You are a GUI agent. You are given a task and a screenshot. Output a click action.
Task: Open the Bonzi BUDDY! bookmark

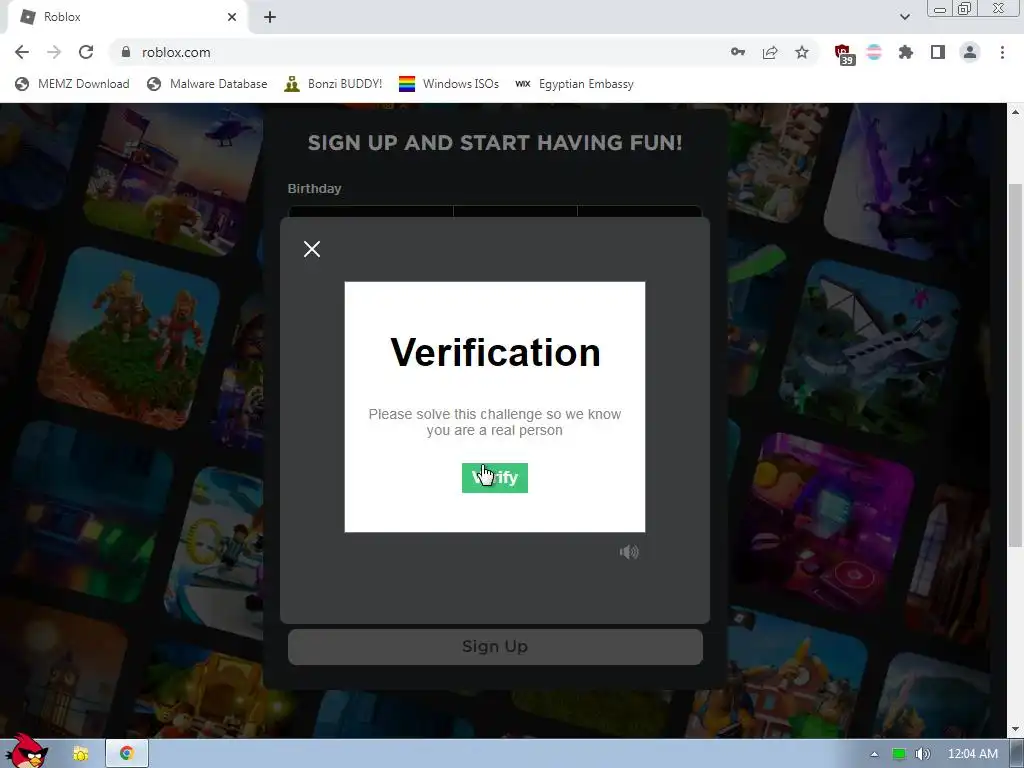[333, 84]
